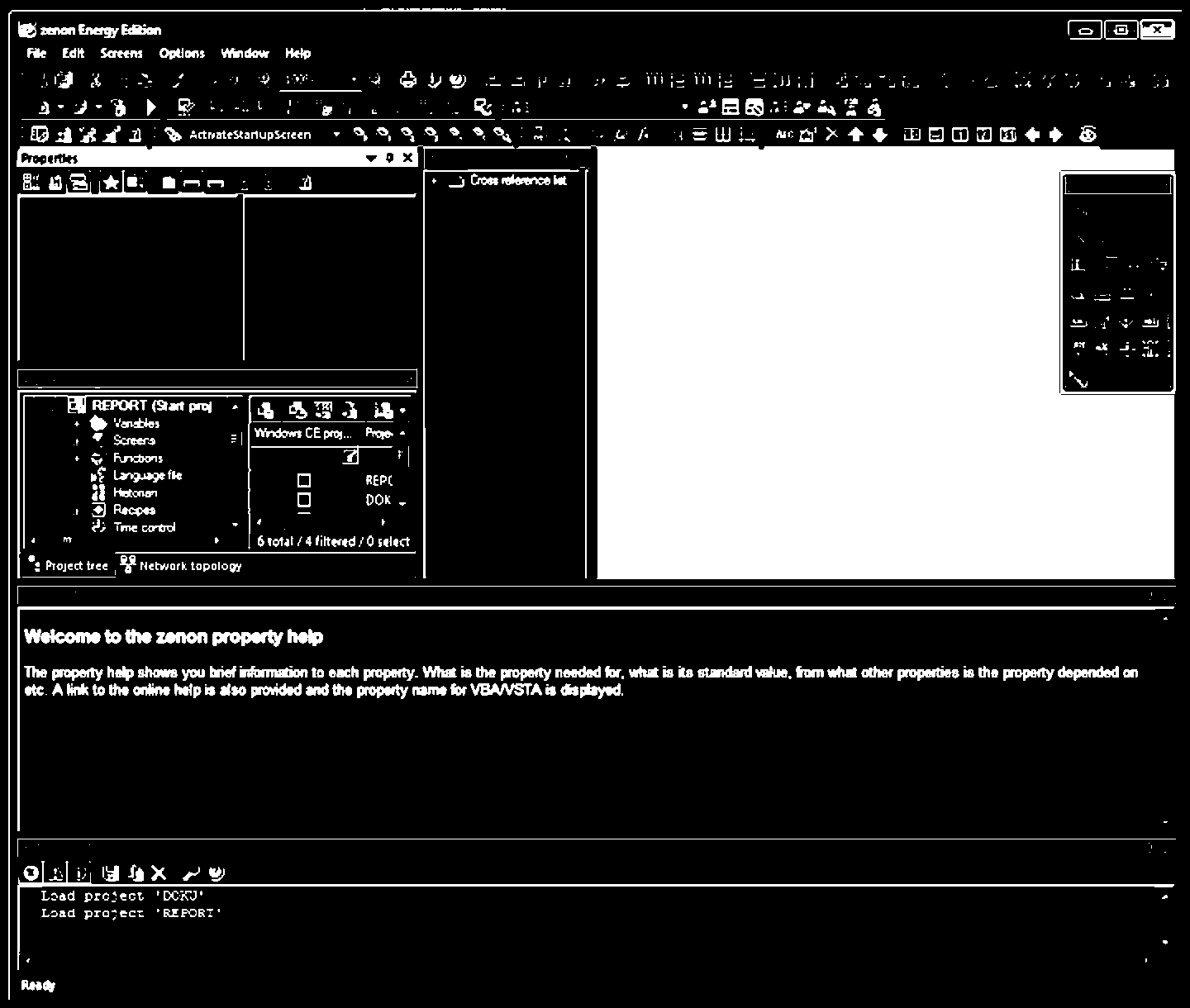Close the Properties panel
This screenshot has height=1008, width=1190.
pyautogui.click(x=407, y=158)
